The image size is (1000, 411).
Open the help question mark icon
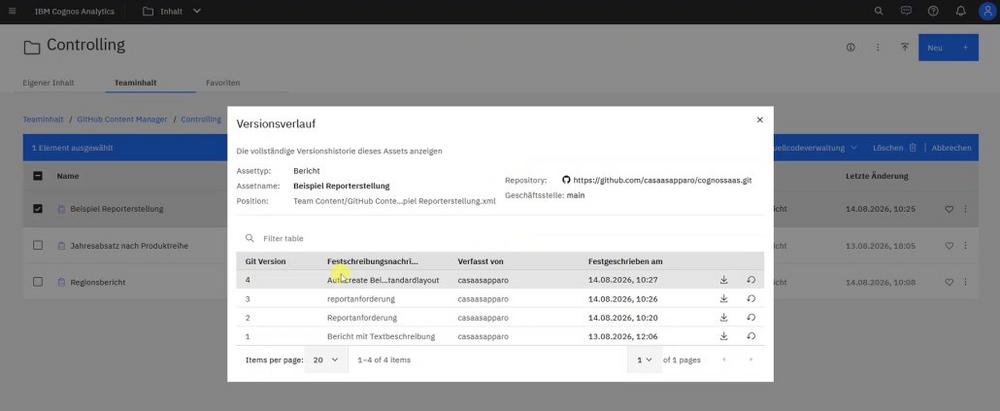click(x=933, y=11)
